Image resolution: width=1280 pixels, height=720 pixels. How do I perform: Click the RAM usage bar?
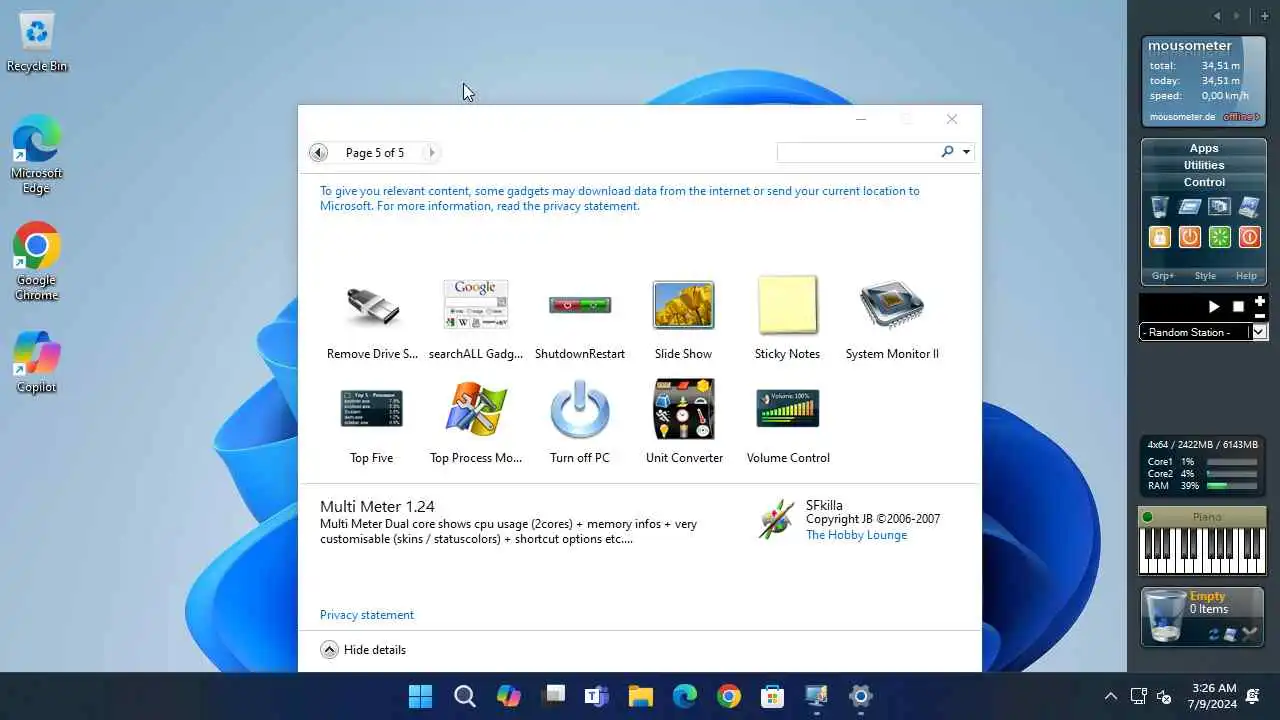coord(1231,486)
